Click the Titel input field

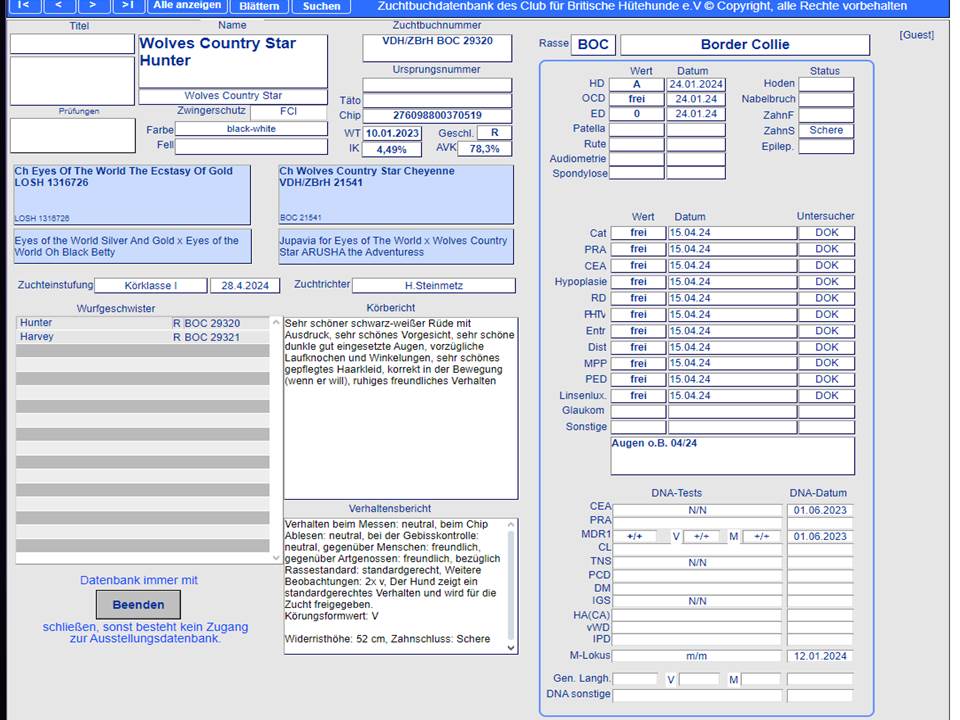coord(72,44)
